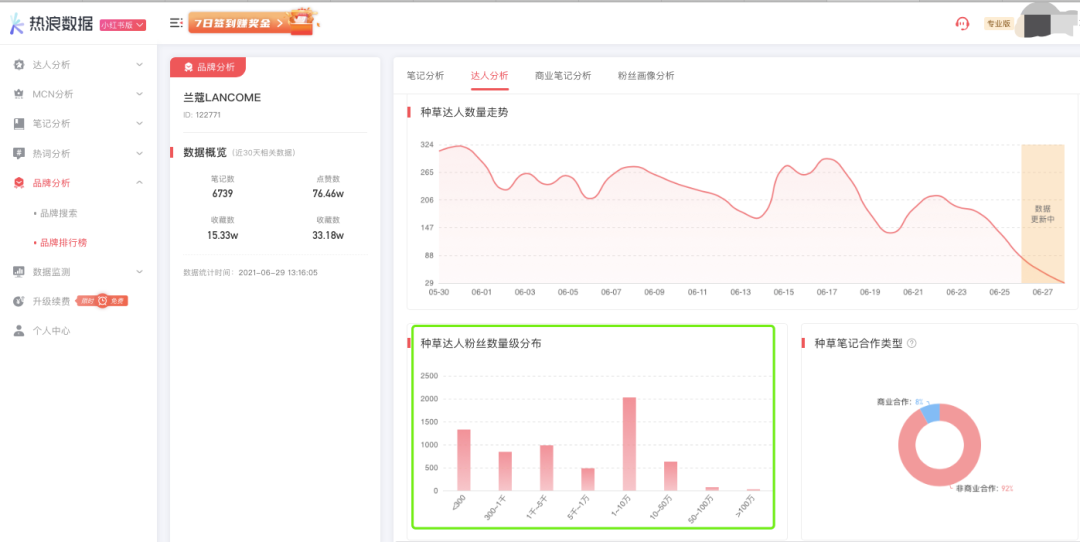Expand the 数据监测 menu chevron

point(140,272)
